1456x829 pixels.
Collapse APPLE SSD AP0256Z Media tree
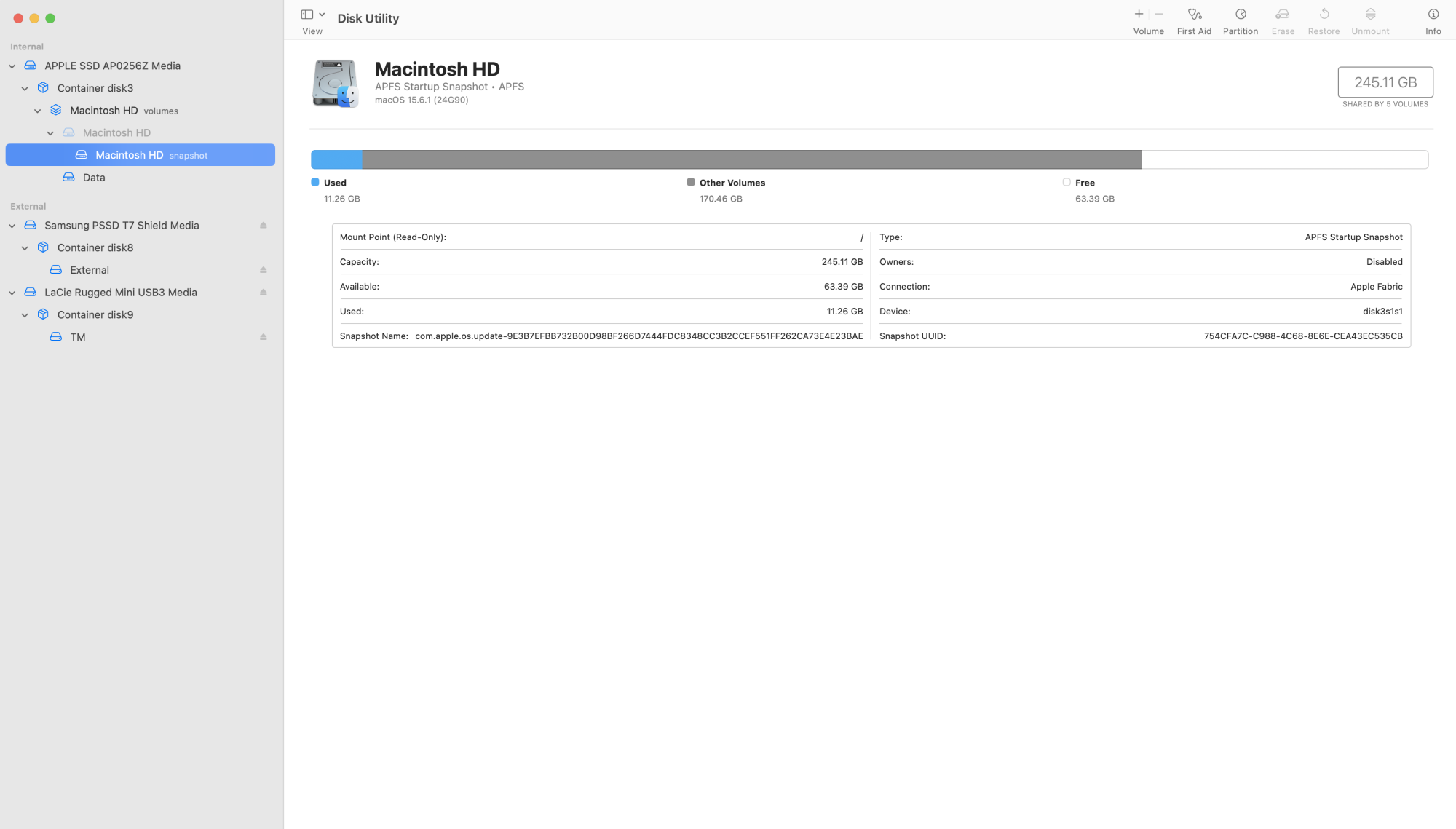coord(12,66)
